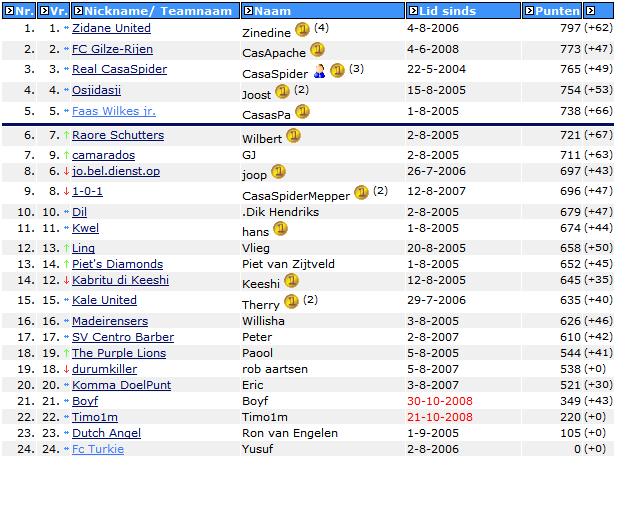Click the gold medal next to CasApache
Viewport: 640px width, 512px height.
317,49
